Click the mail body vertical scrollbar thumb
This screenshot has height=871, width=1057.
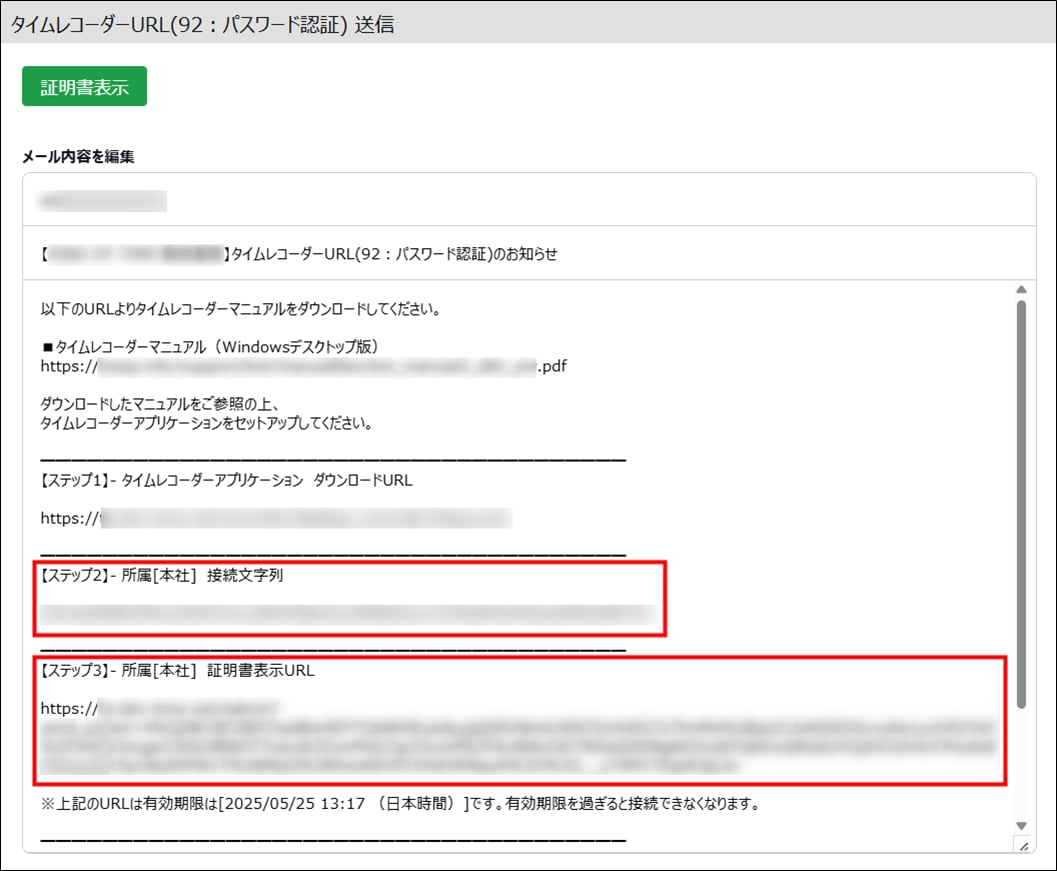click(1021, 500)
